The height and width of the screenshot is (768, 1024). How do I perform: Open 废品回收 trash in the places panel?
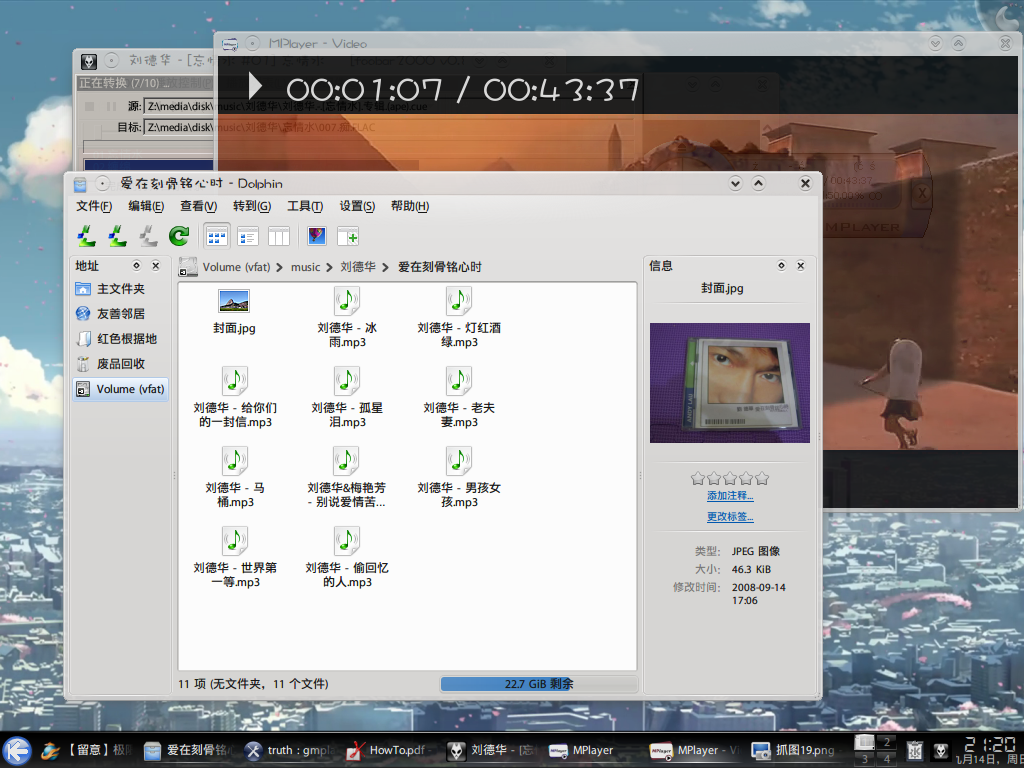click(x=120, y=364)
